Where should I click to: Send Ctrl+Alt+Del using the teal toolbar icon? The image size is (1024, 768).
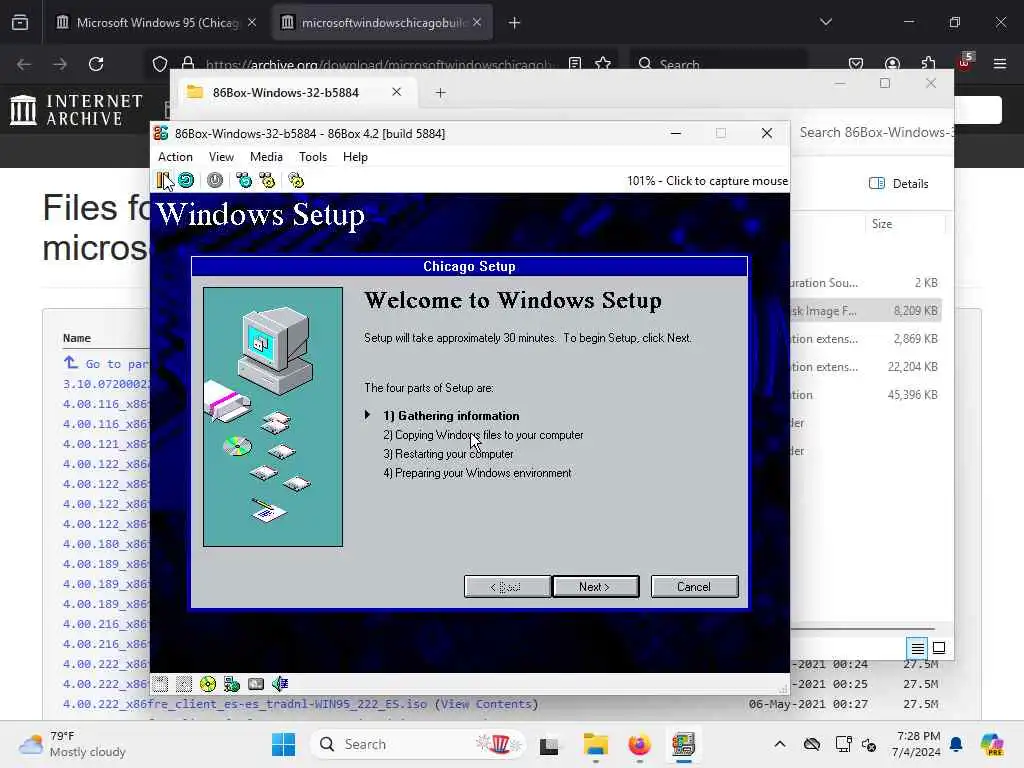[244, 180]
